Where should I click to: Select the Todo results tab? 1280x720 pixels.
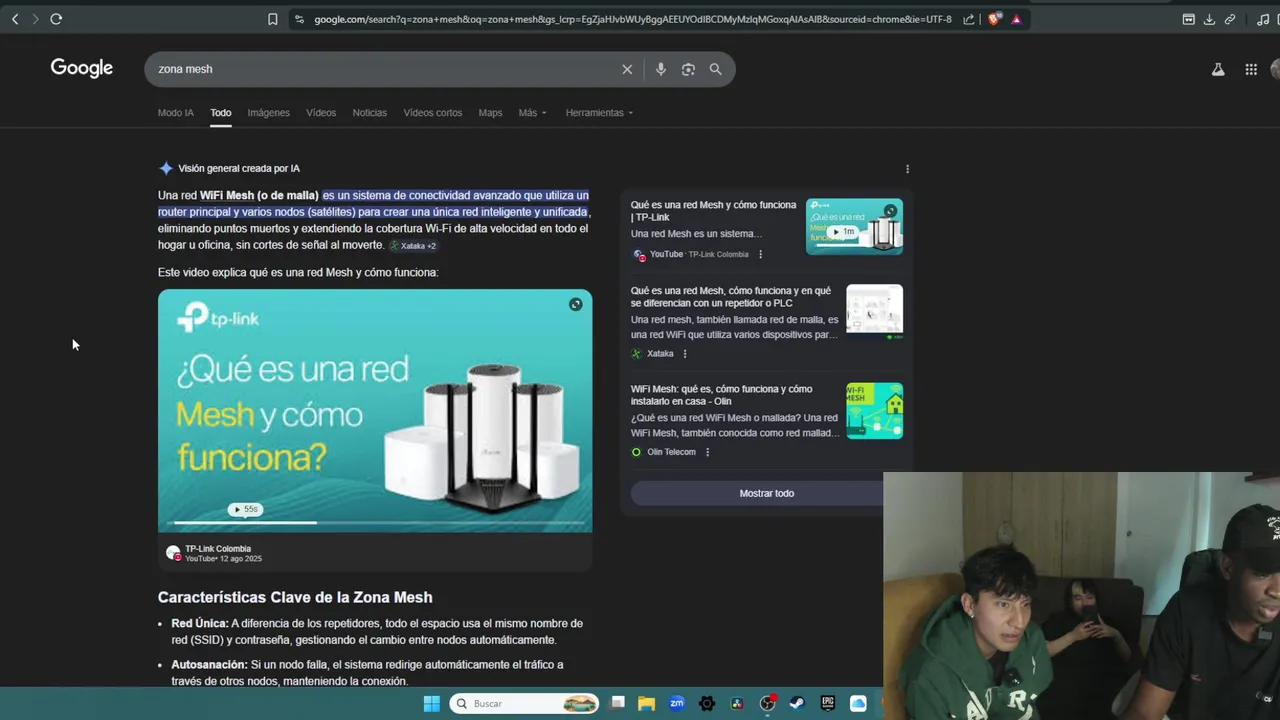(x=221, y=113)
